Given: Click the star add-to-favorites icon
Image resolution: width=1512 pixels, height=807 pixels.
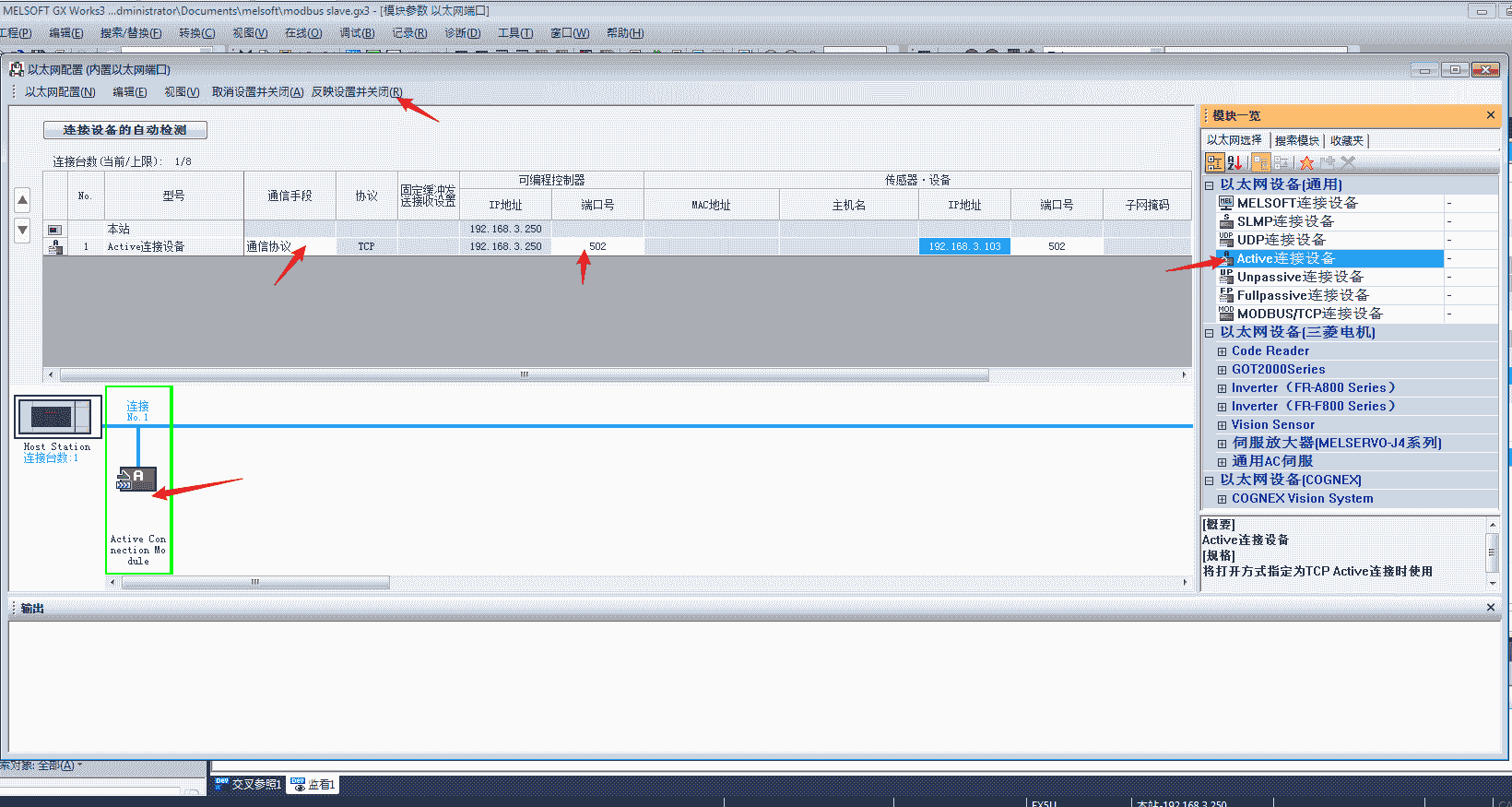Looking at the screenshot, I should [1306, 163].
